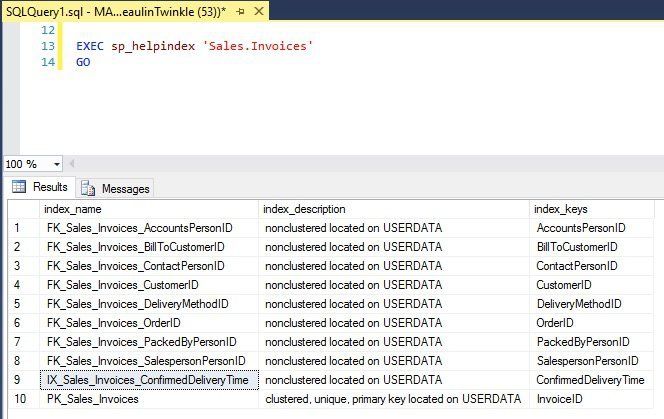
Task: Click the Results grid icon
Action: point(19,186)
